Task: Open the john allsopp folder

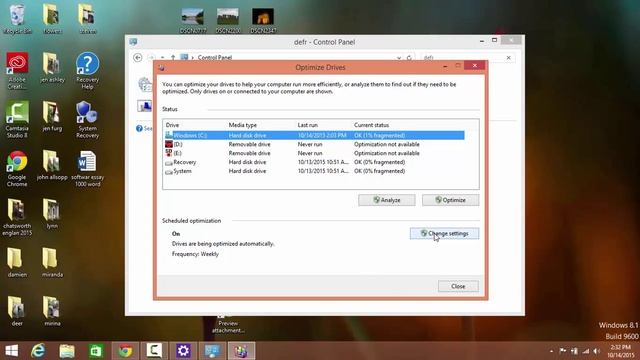Action: (x=52, y=165)
